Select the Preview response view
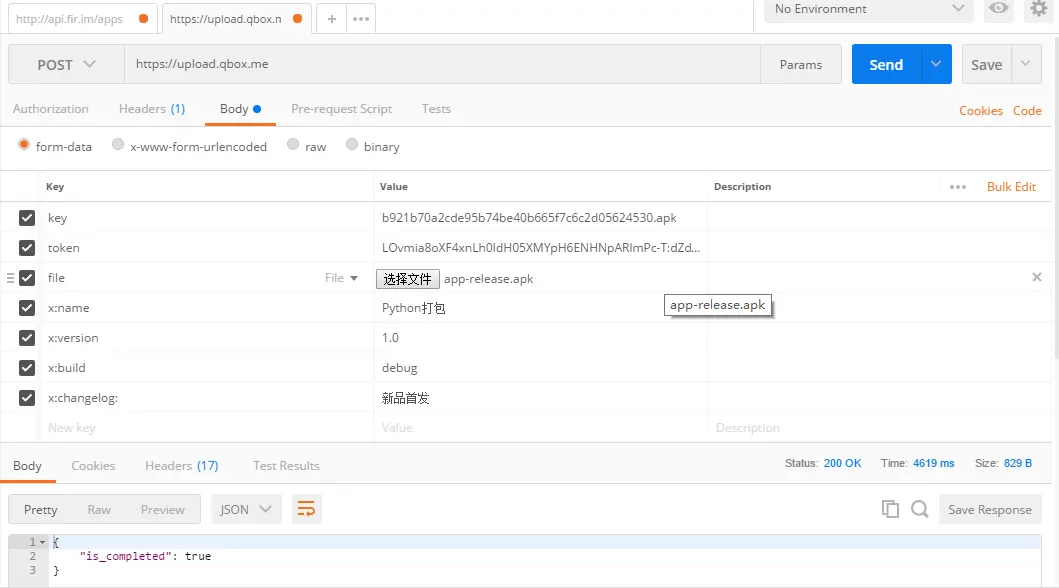This screenshot has height=588, width=1059. pos(163,510)
